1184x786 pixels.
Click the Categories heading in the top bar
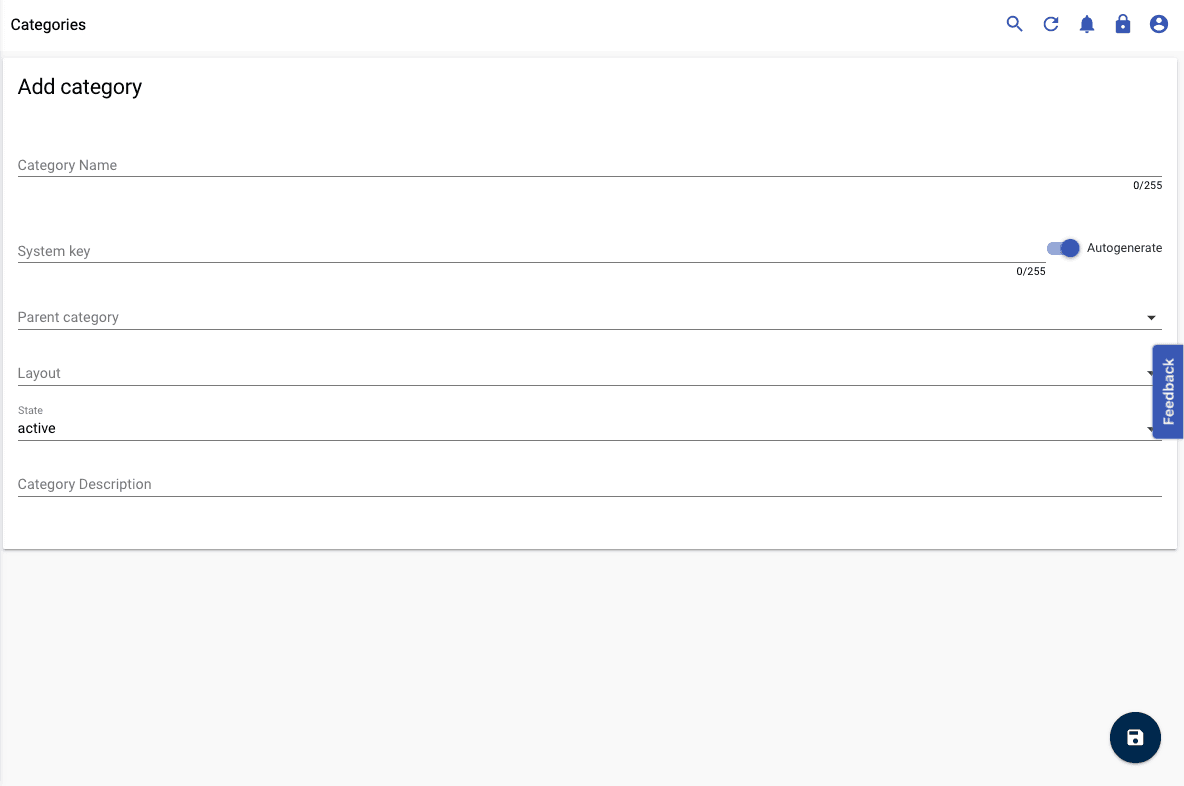coord(48,24)
